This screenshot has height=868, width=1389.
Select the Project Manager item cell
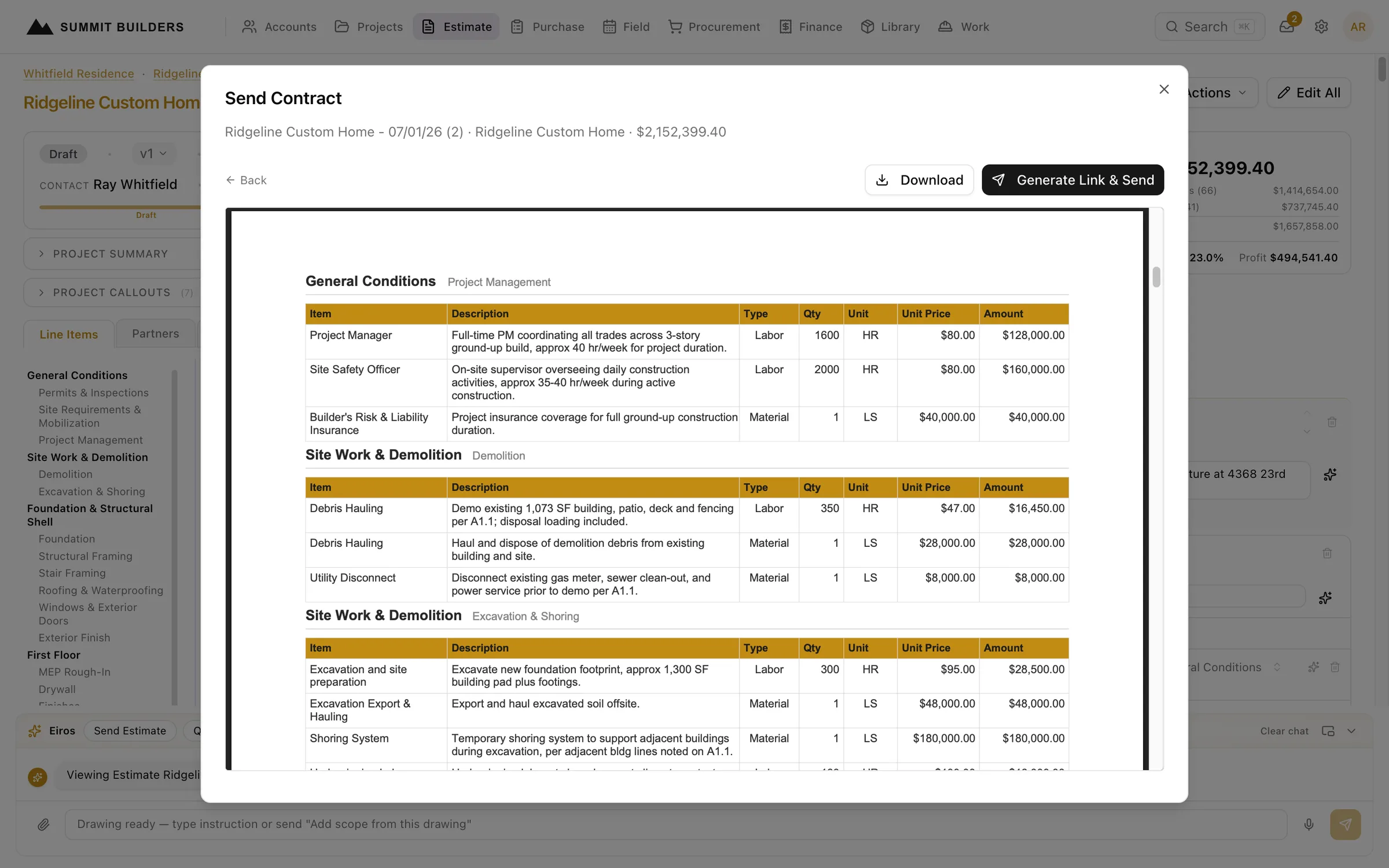[376, 341]
